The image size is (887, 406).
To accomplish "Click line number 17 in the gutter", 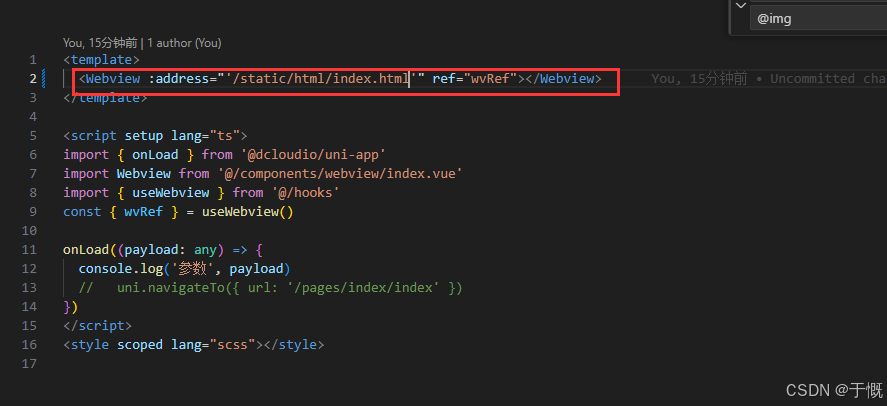I will tap(29, 364).
